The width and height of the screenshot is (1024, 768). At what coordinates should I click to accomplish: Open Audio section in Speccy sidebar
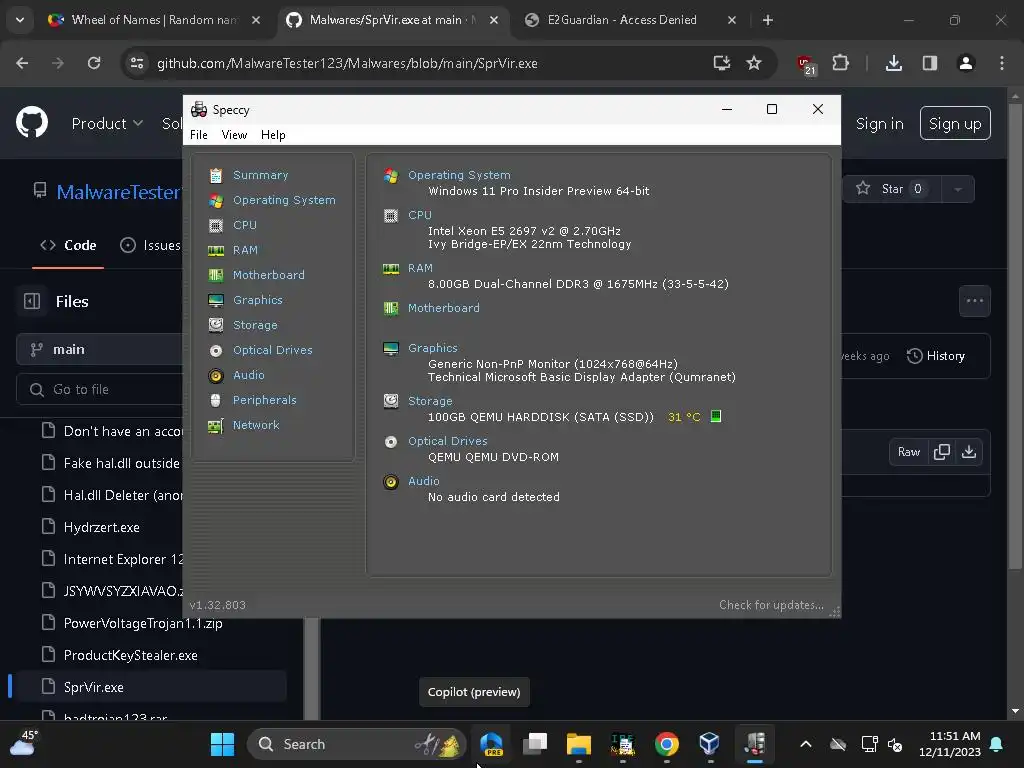coord(248,375)
